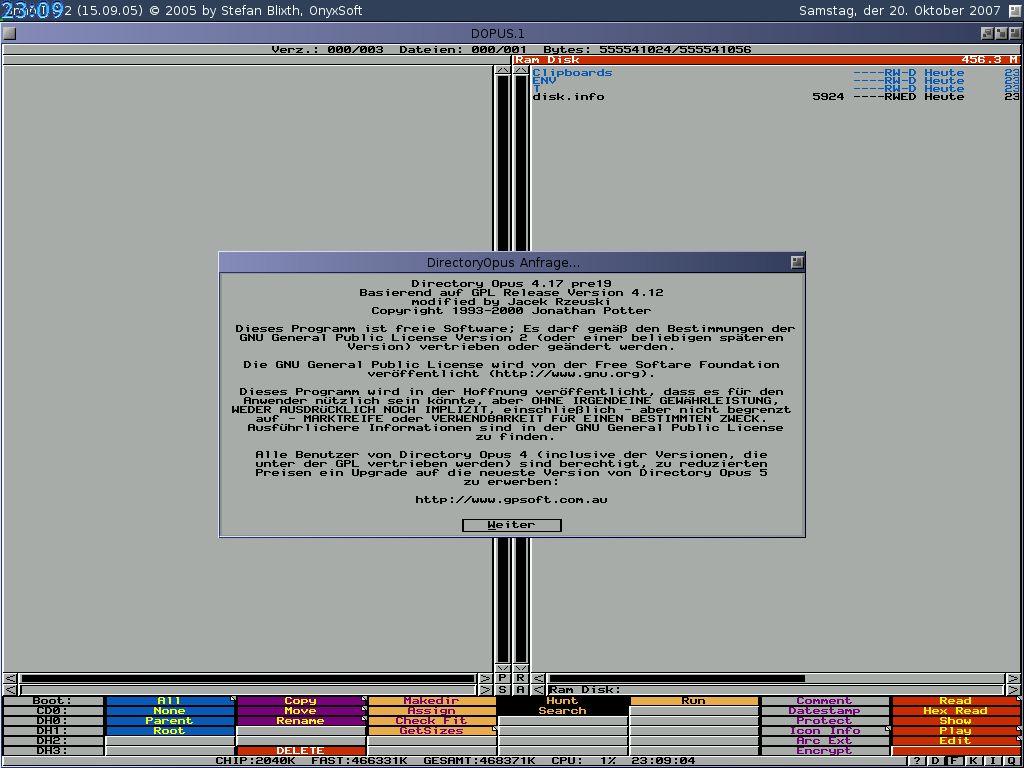Click the left pane scroll-up arrow
Viewport: 1024px width, 768px height.
pos(502,69)
